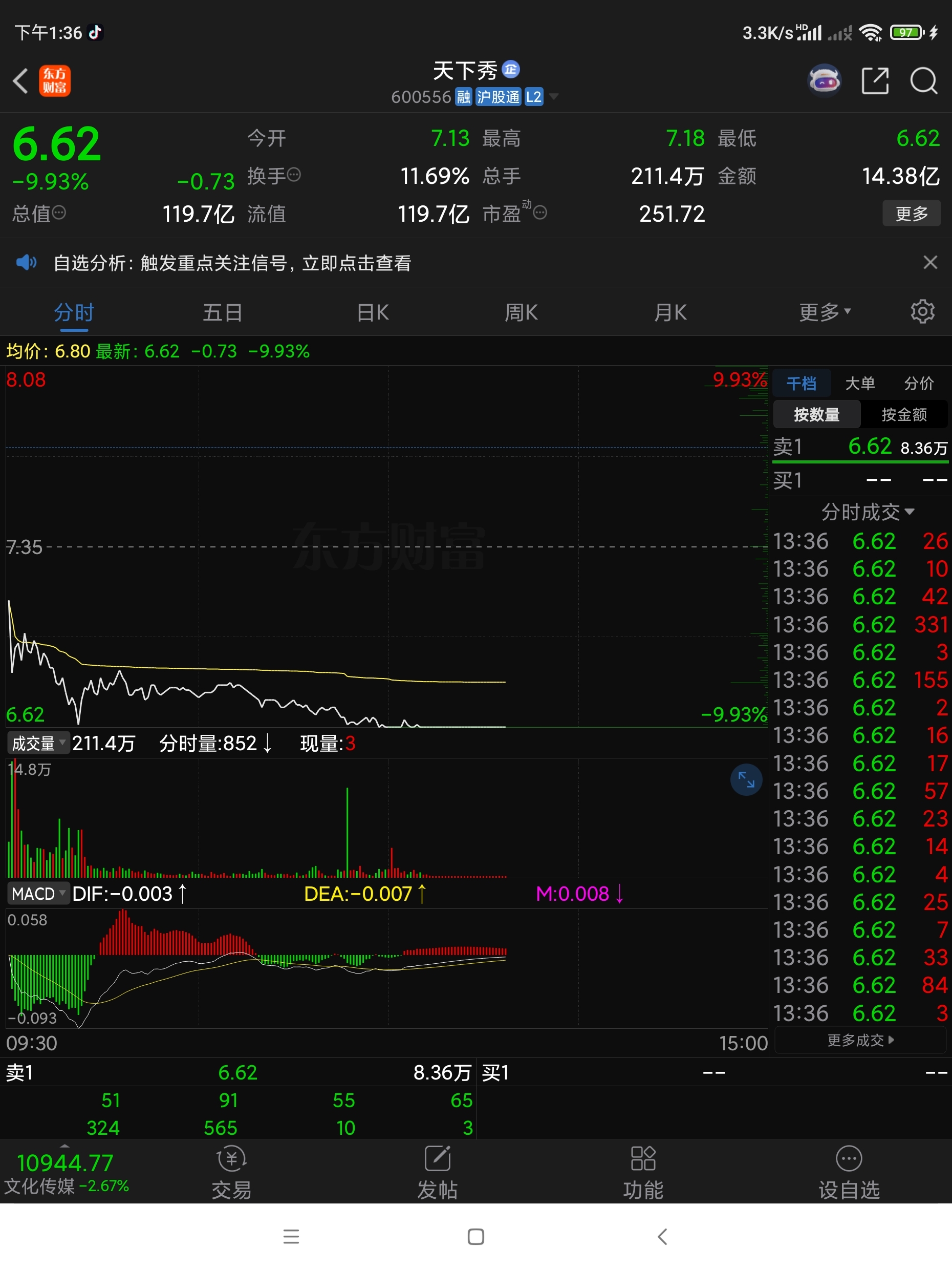
Task: Select the 千档 order book tab
Action: point(802,383)
